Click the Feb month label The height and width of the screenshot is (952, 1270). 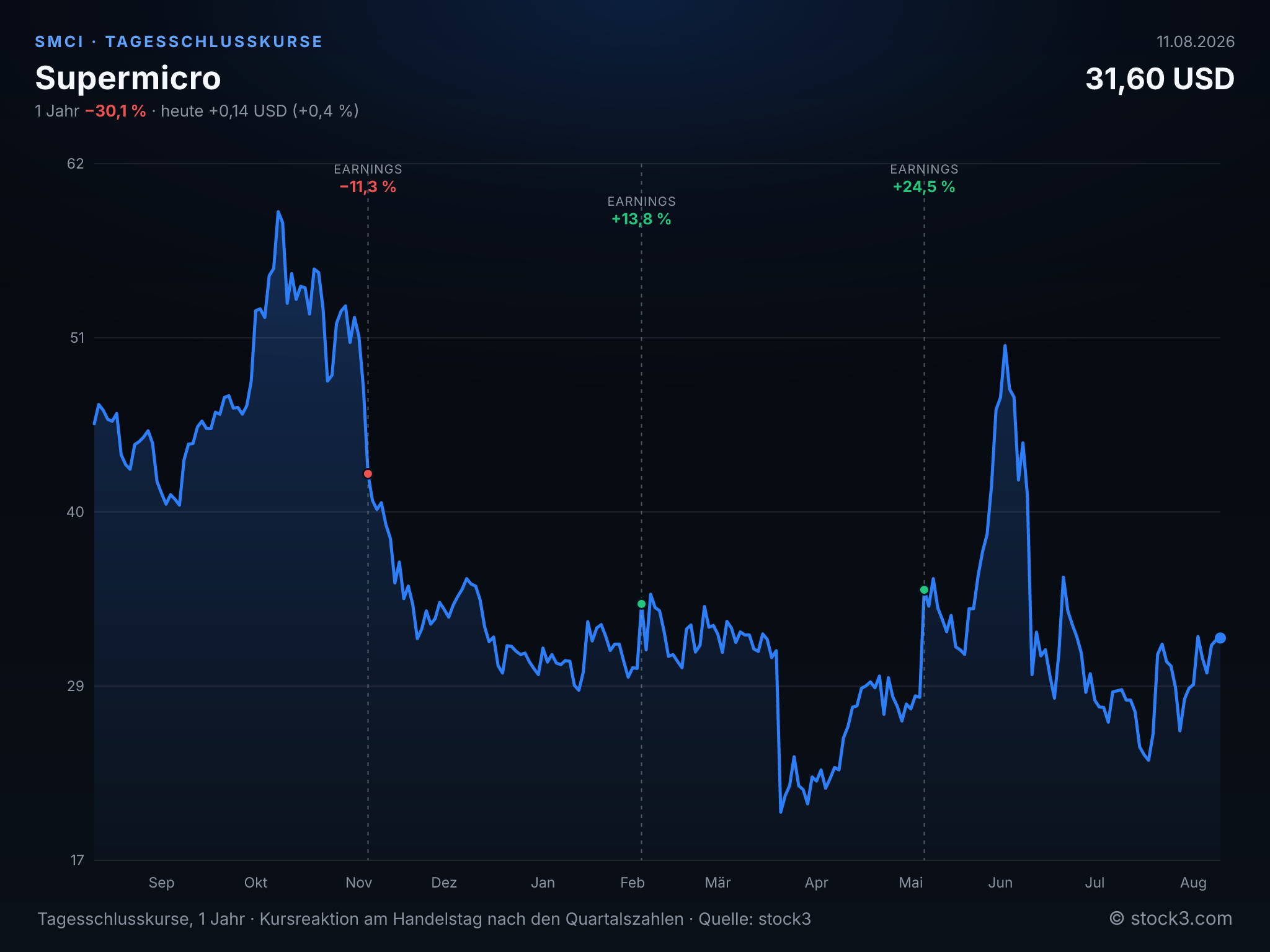click(633, 883)
